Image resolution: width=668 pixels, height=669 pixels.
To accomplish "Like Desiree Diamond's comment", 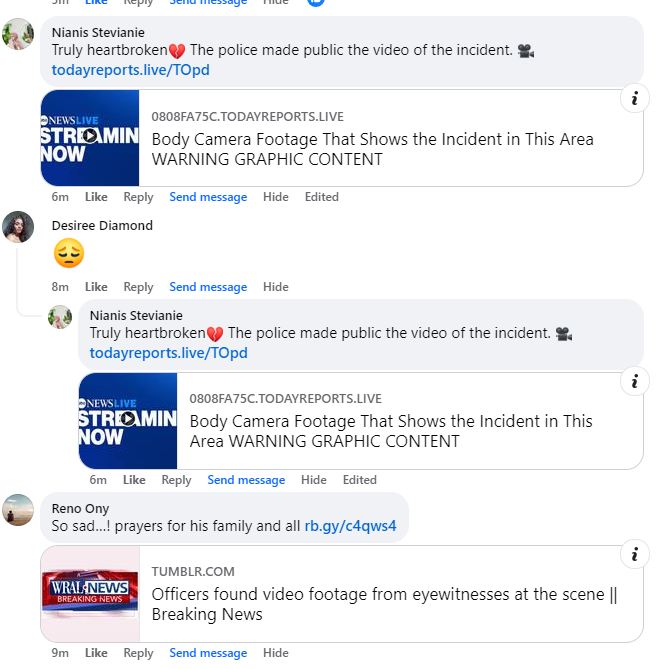I will point(96,287).
